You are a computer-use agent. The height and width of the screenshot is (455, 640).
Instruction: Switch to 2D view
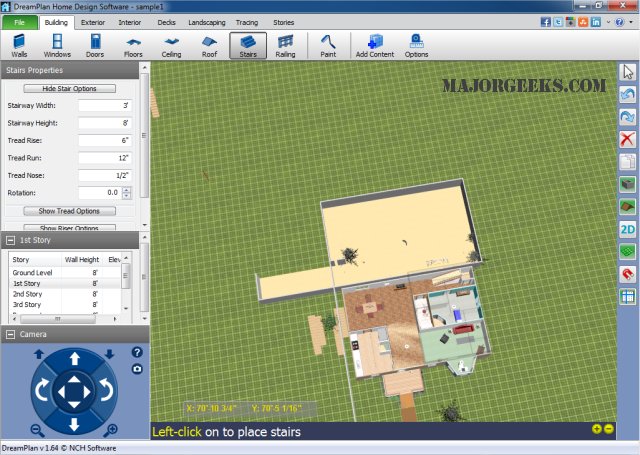(x=627, y=229)
